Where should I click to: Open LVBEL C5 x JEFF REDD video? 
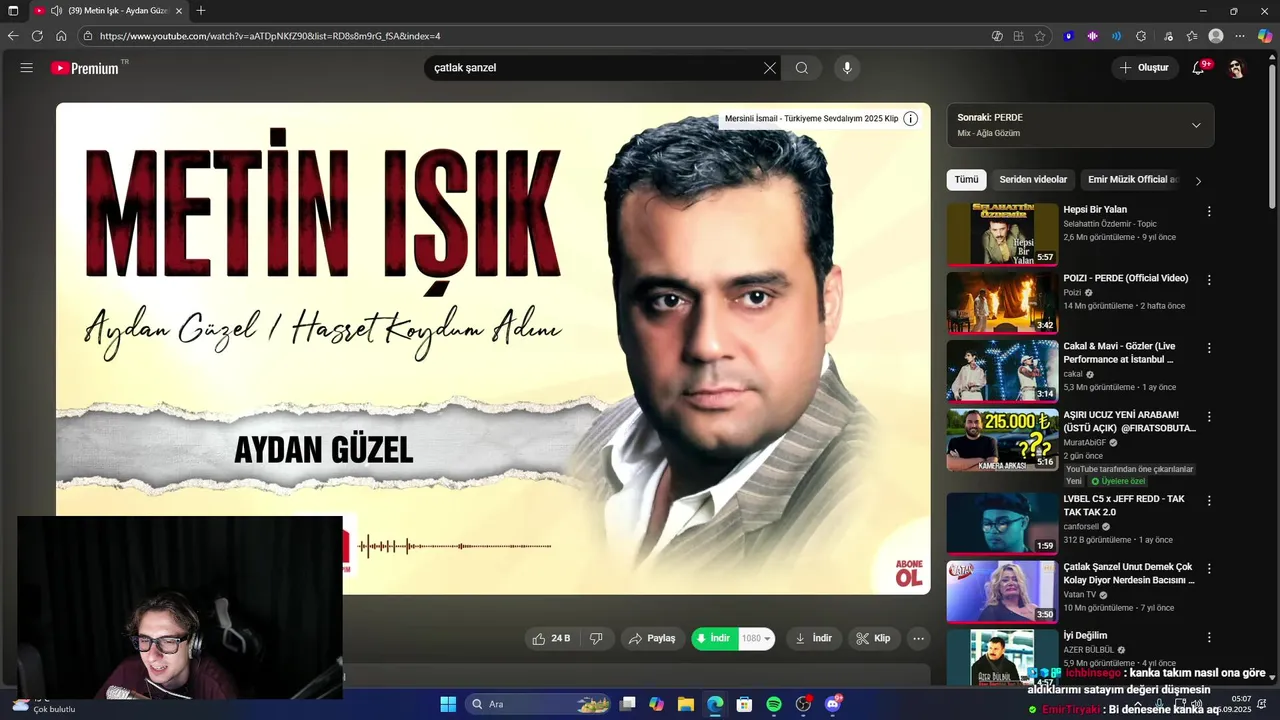[1124, 505]
